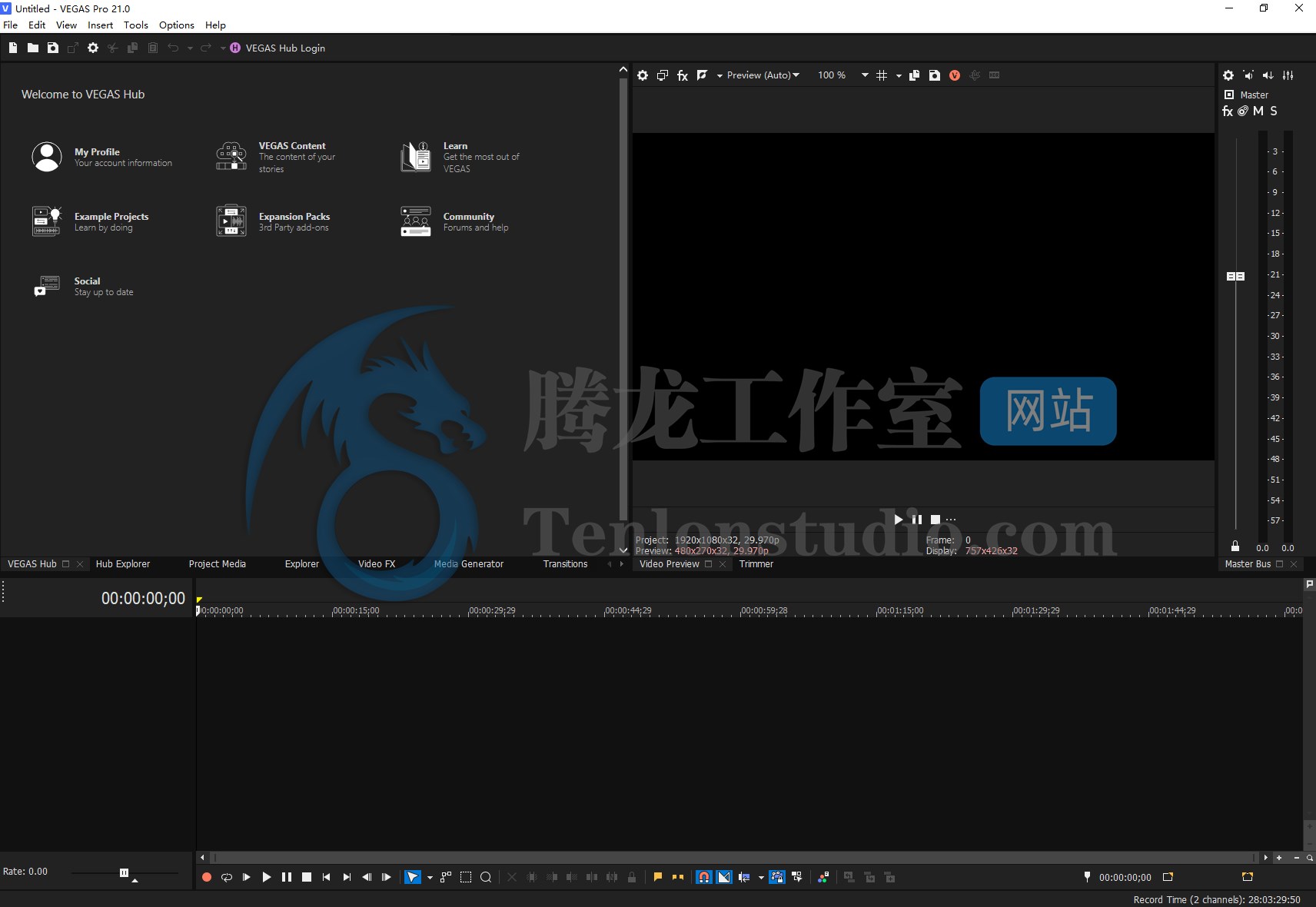
Task: Insert marker with yellow flag icon
Action: 658,877
